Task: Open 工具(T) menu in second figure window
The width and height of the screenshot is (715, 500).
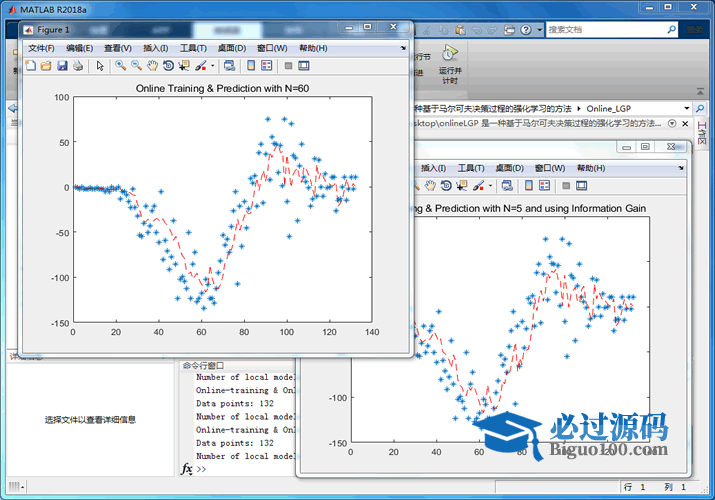Action: click(x=471, y=168)
